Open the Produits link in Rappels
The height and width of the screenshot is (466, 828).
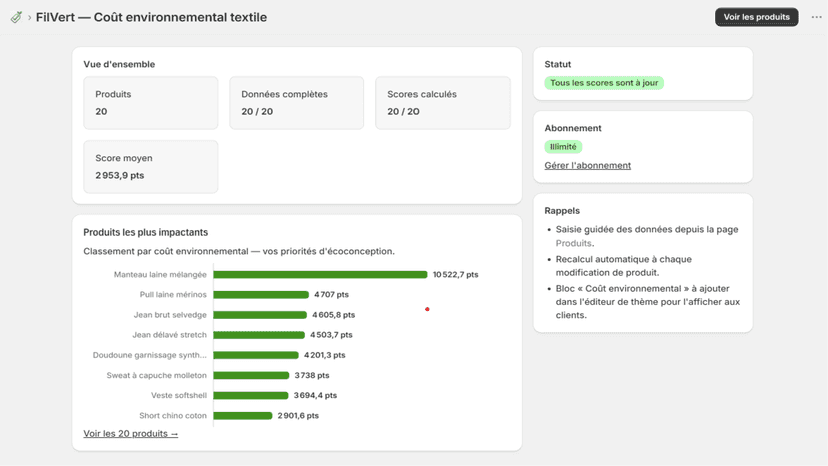tap(573, 243)
